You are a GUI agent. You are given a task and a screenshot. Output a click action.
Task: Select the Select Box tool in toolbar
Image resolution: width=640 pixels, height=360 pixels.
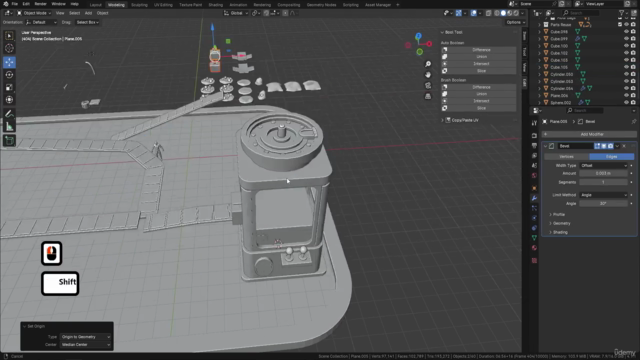coord(9,36)
